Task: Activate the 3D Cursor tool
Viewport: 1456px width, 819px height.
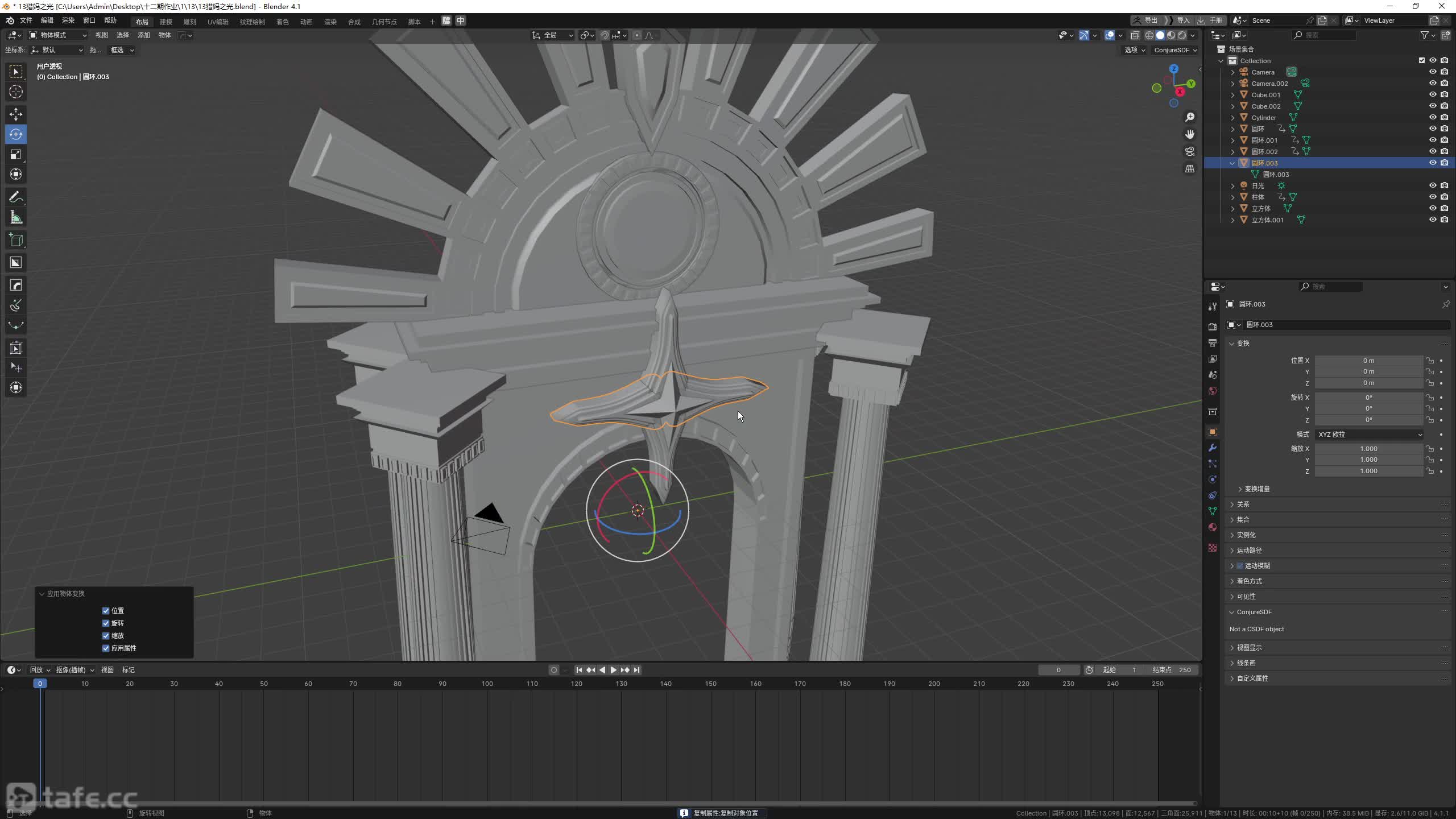Action: click(x=15, y=92)
